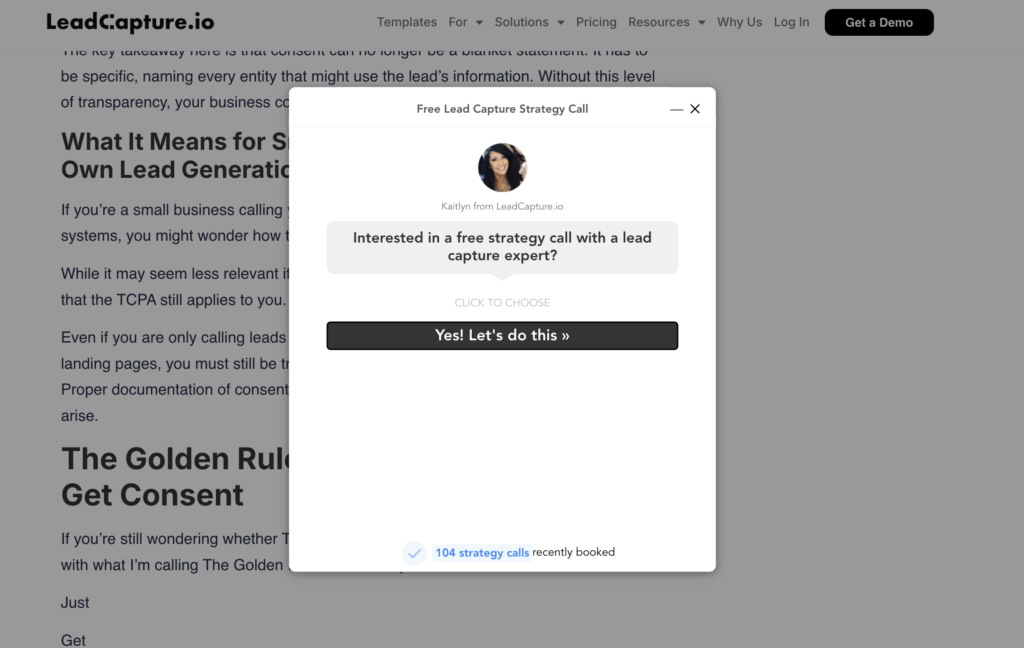Expand the For dropdown arrow
Screen dimensions: 1024x648
tap(479, 22)
